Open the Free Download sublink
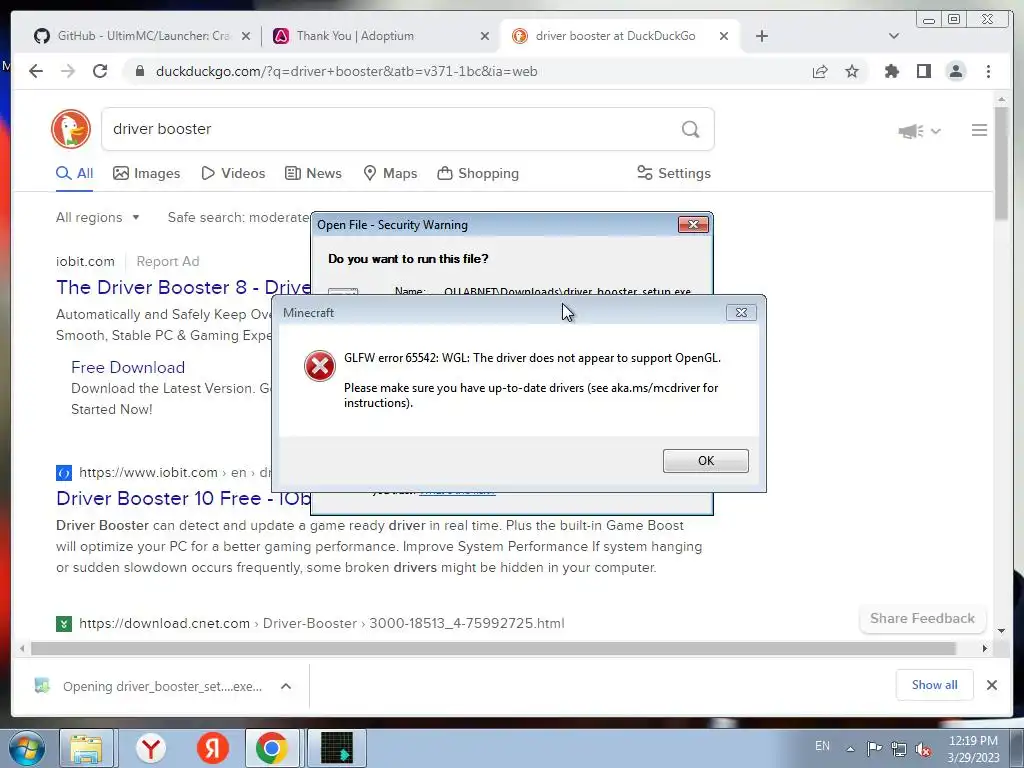Viewport: 1024px width, 768px height. (x=128, y=367)
